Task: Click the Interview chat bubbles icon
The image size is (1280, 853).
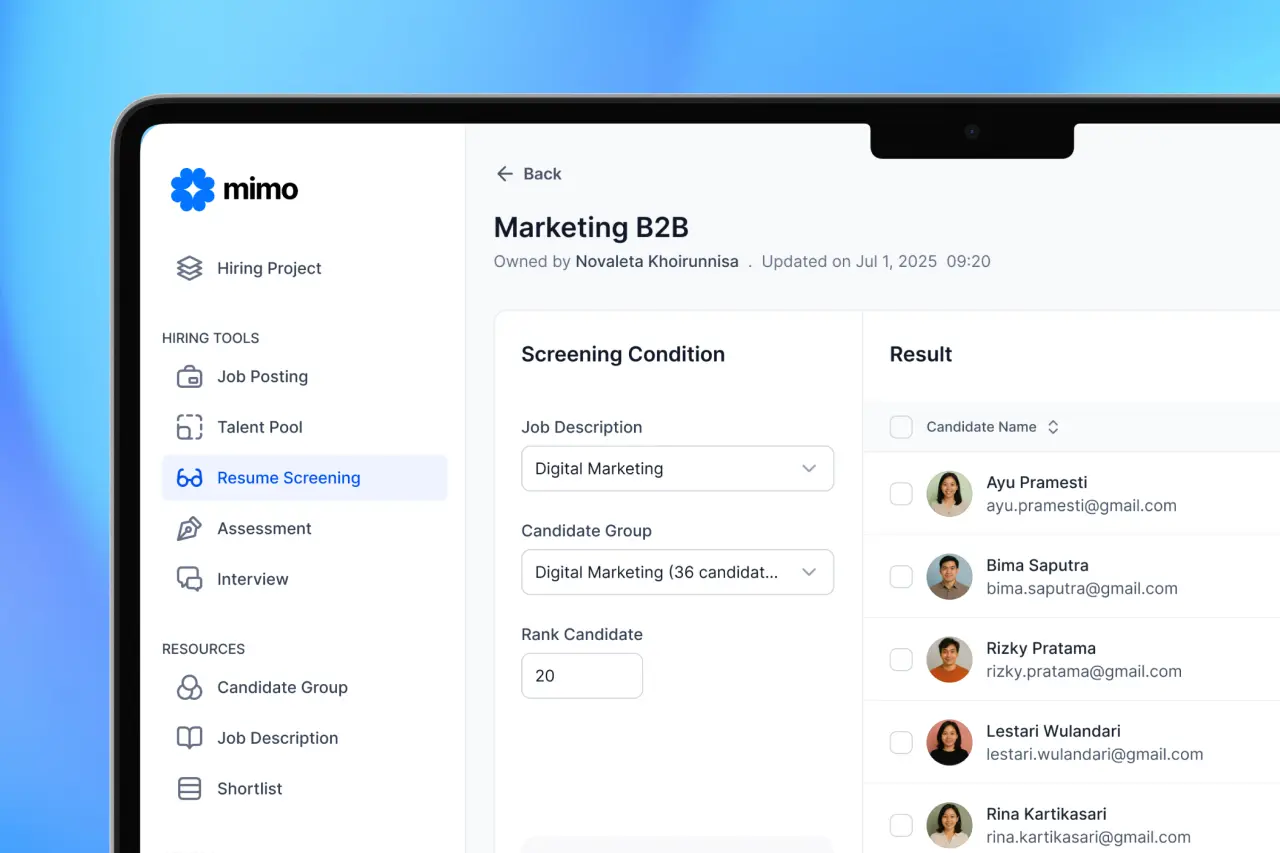Action: click(x=189, y=579)
